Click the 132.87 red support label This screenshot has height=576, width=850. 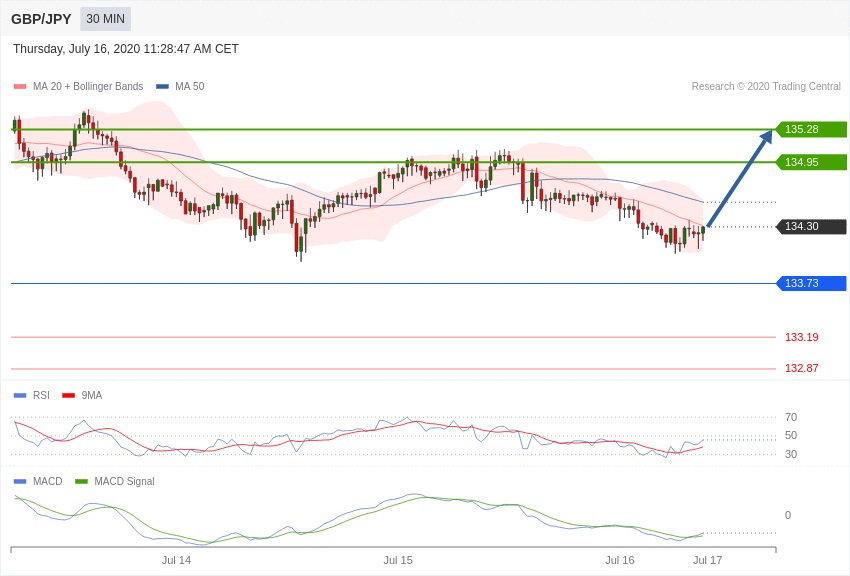coord(801,368)
